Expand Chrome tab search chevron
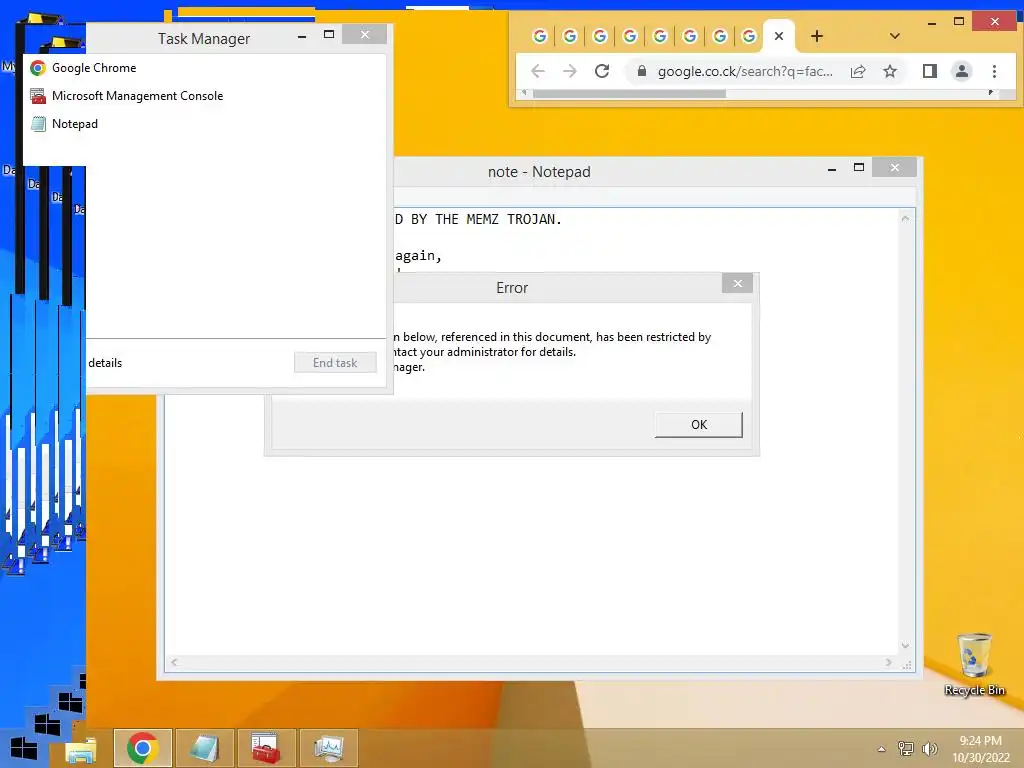Screen dimensions: 1024x768 pos(895,37)
